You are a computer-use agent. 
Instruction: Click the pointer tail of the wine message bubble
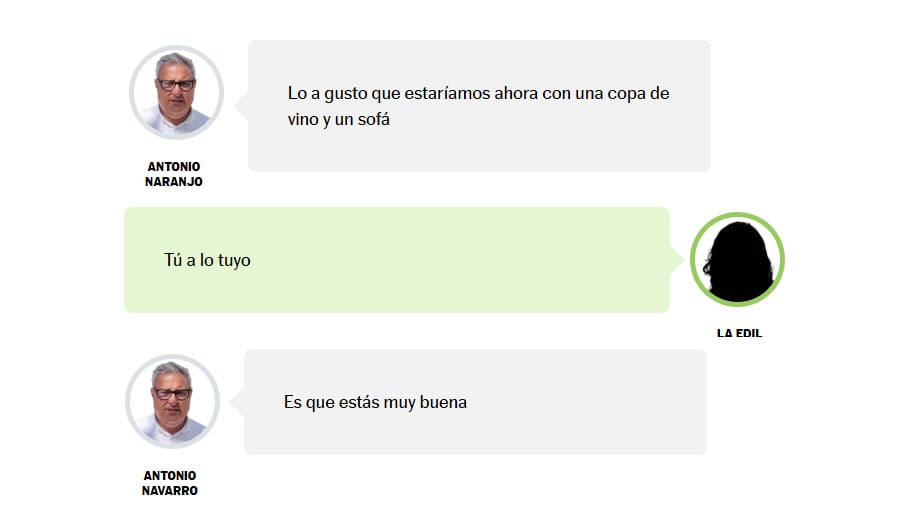point(242,106)
